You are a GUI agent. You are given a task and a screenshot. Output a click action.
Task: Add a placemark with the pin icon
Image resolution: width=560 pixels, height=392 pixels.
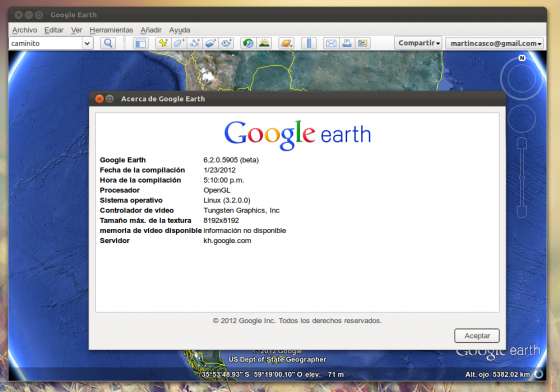click(x=163, y=43)
